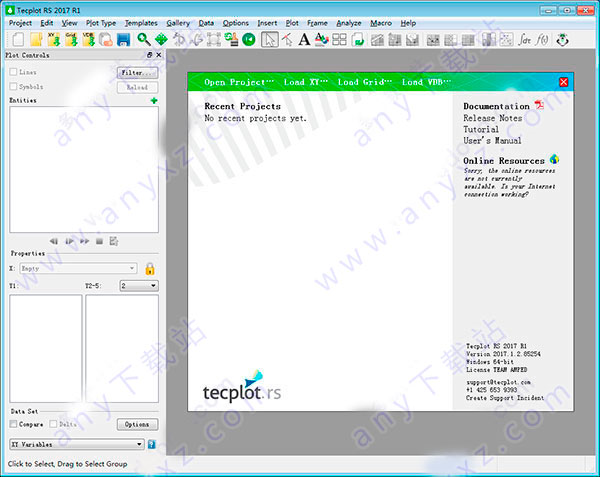The height and width of the screenshot is (477, 600).
Task: Open the Macro menu
Action: 381,23
